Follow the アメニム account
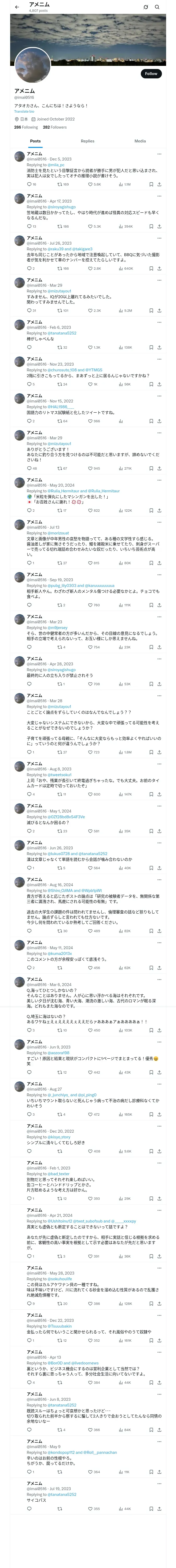The image size is (176, 1568). point(150,74)
